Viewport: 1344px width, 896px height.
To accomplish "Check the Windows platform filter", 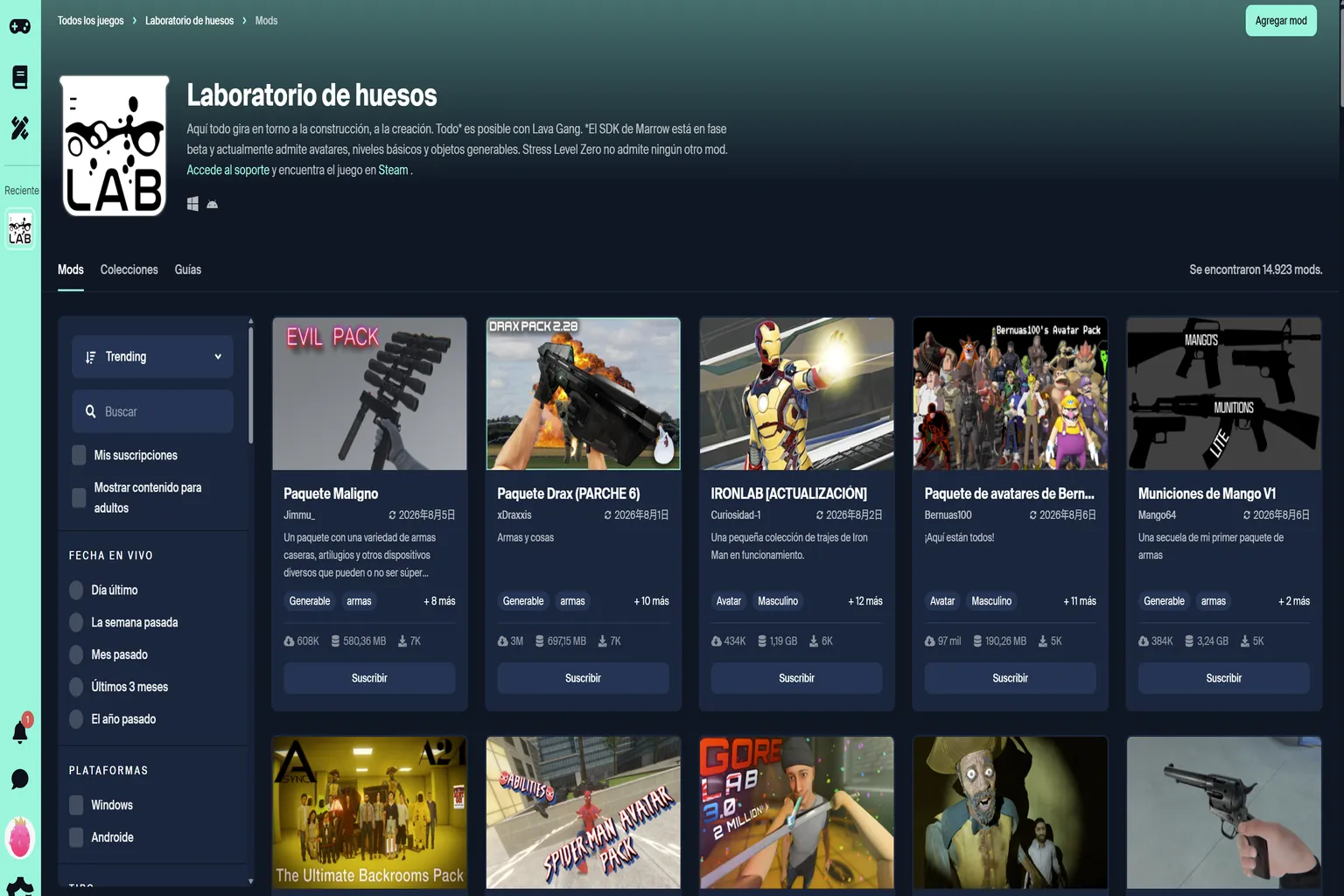I will (76, 805).
